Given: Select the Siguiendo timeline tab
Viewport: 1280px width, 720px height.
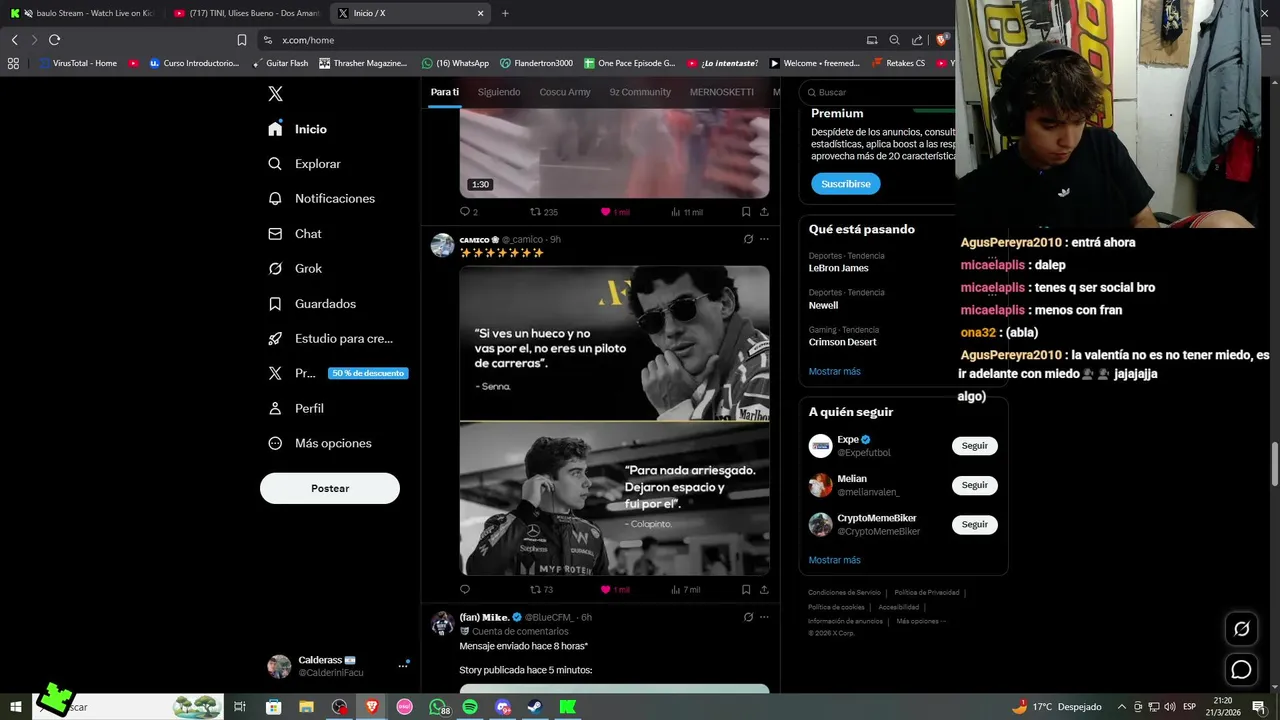Looking at the screenshot, I should click(x=499, y=92).
